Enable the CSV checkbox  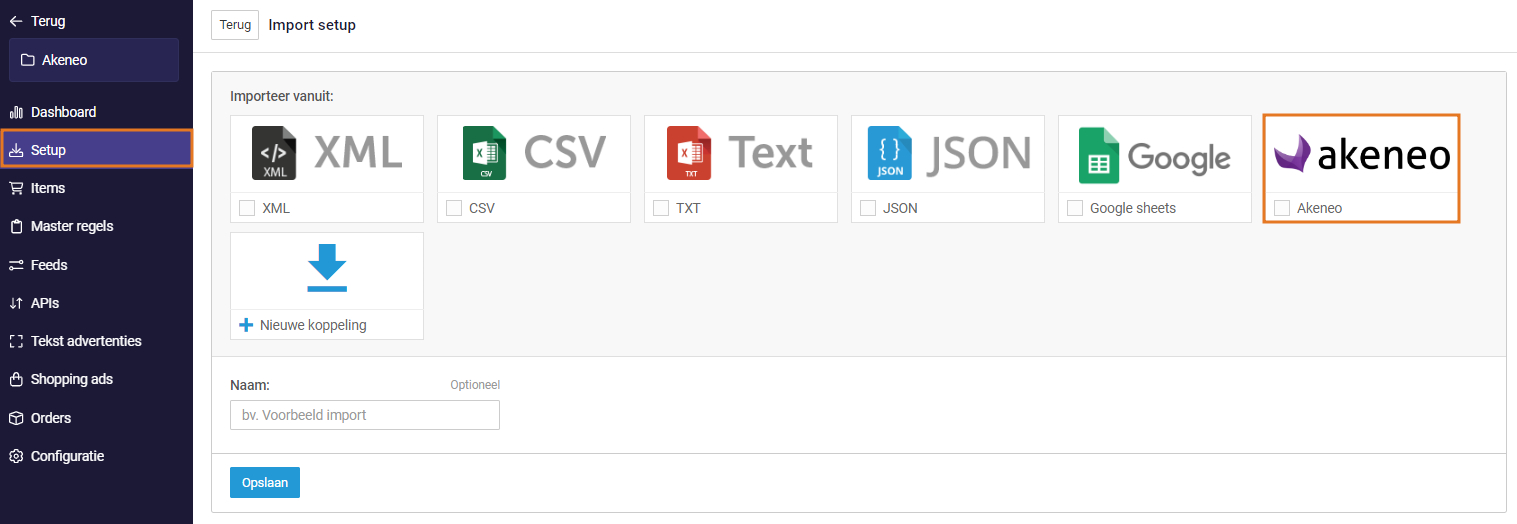pos(454,208)
